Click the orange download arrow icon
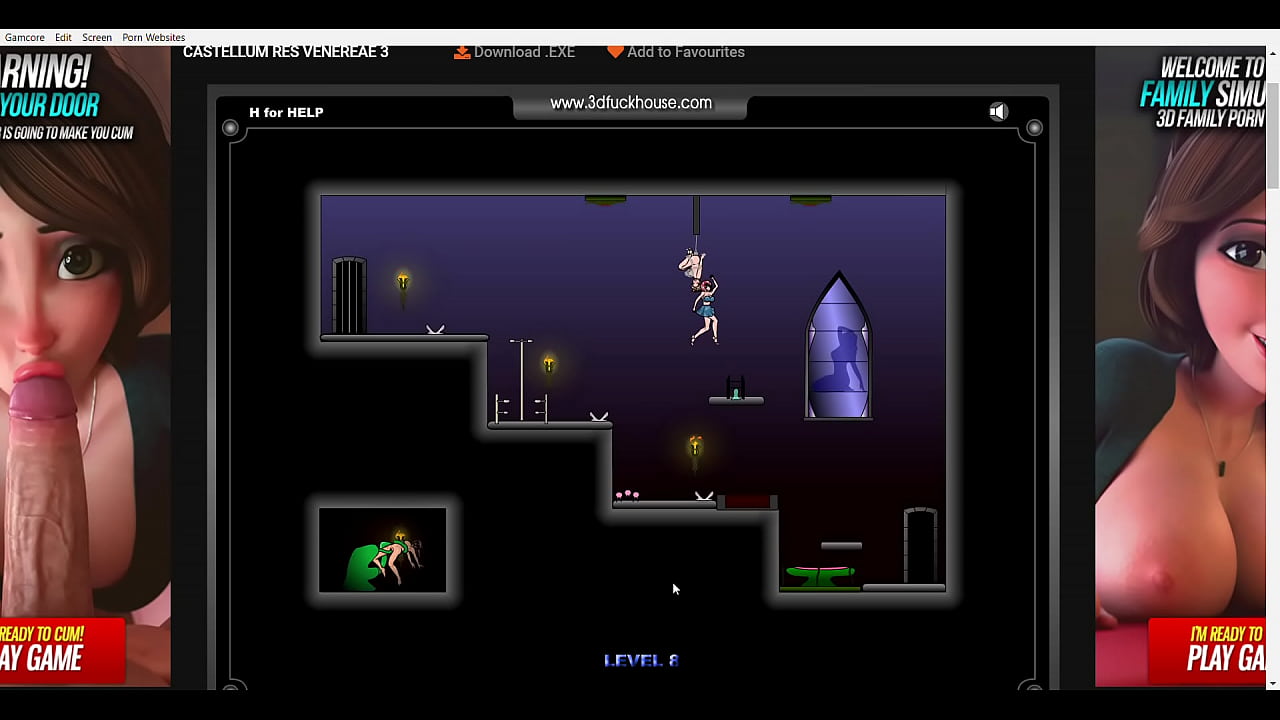Viewport: 1280px width, 720px height. (x=462, y=51)
